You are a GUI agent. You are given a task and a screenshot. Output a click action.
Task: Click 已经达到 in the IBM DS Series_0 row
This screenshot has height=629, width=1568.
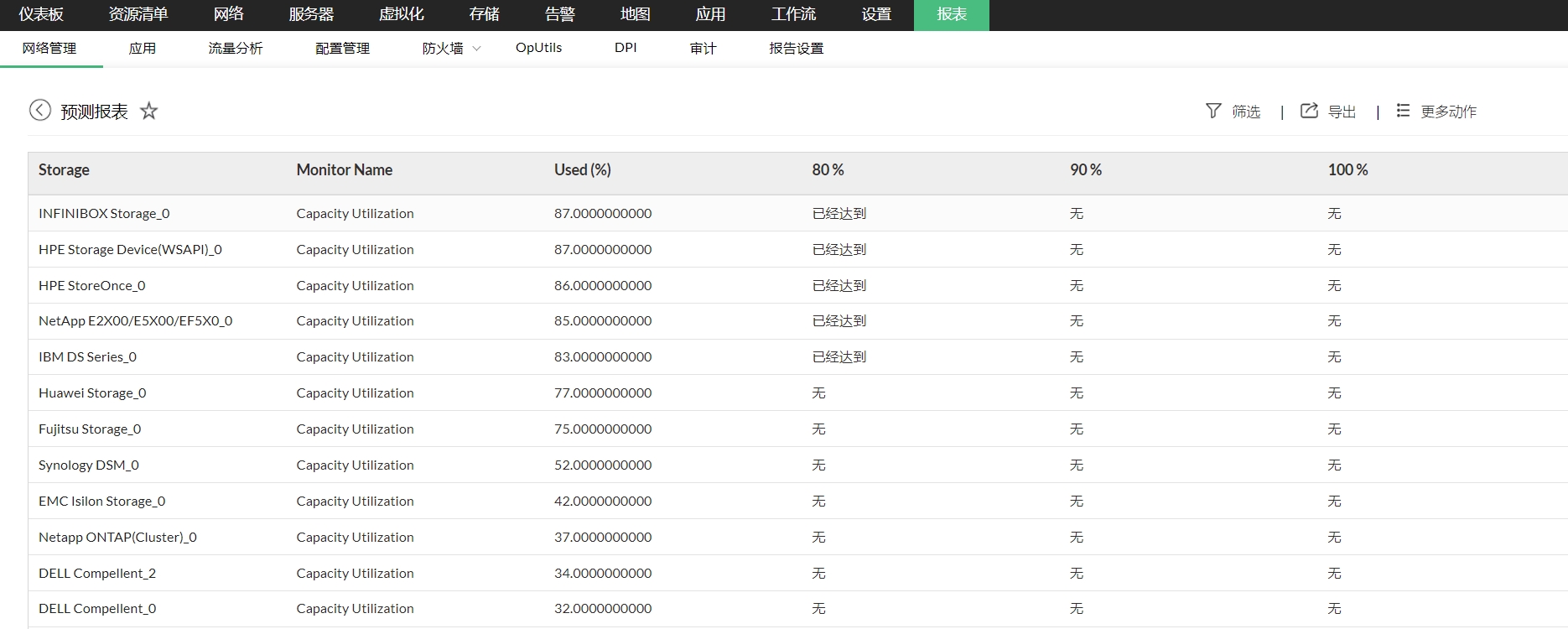pyautogui.click(x=839, y=357)
